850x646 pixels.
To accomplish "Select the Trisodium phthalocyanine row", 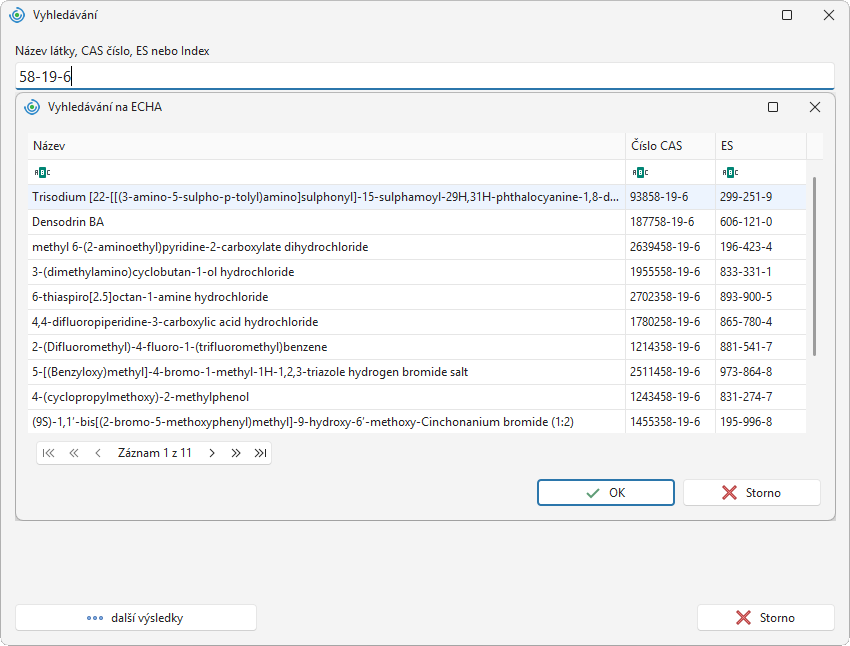I will click(x=417, y=197).
